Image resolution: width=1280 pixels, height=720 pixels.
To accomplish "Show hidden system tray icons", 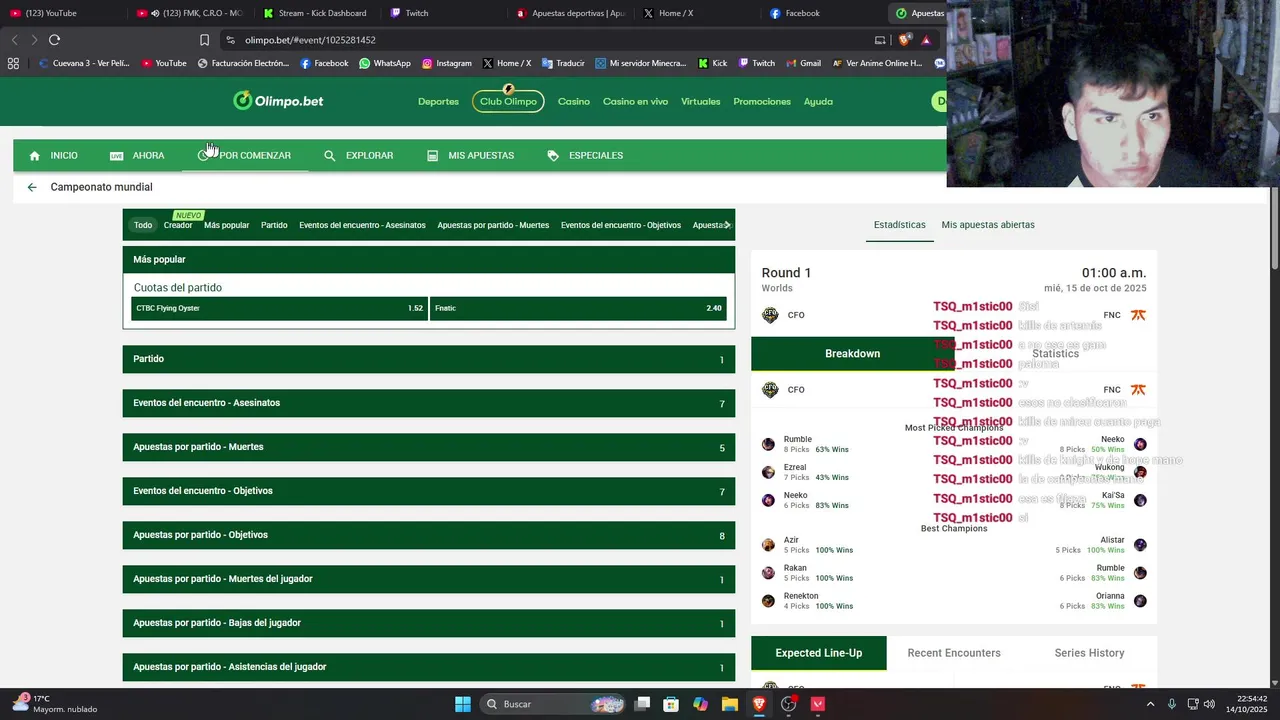I will click(1150, 704).
